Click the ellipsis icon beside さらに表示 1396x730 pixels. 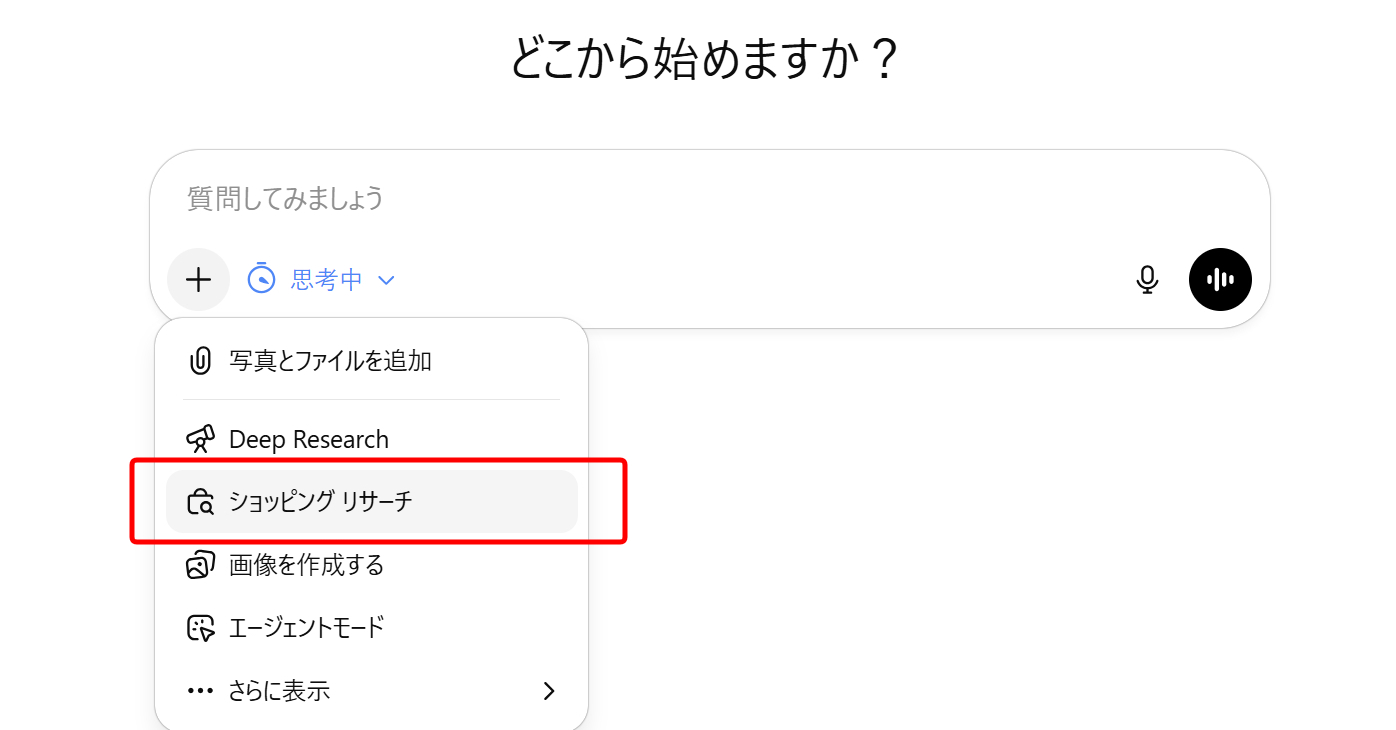[200, 690]
